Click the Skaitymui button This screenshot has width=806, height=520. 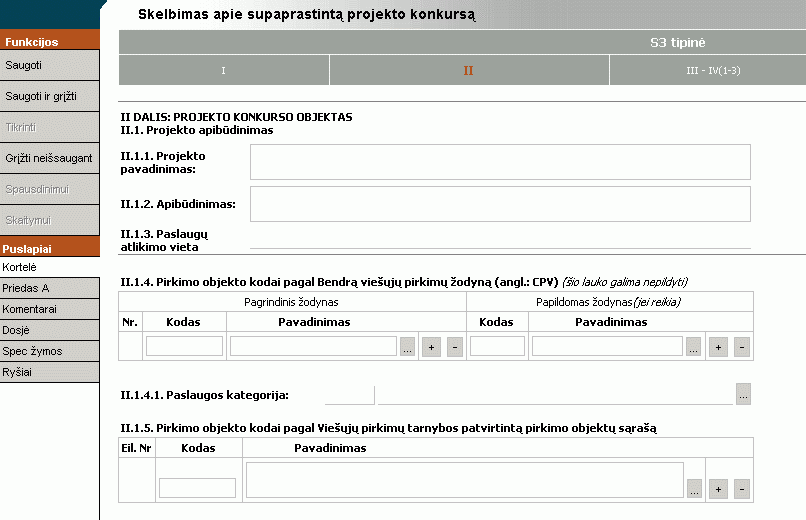pos(49,220)
